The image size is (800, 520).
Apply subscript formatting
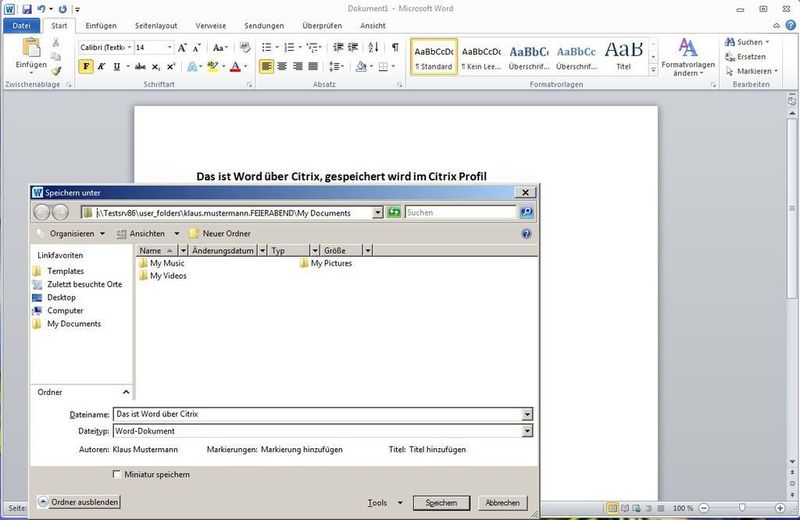click(x=156, y=67)
